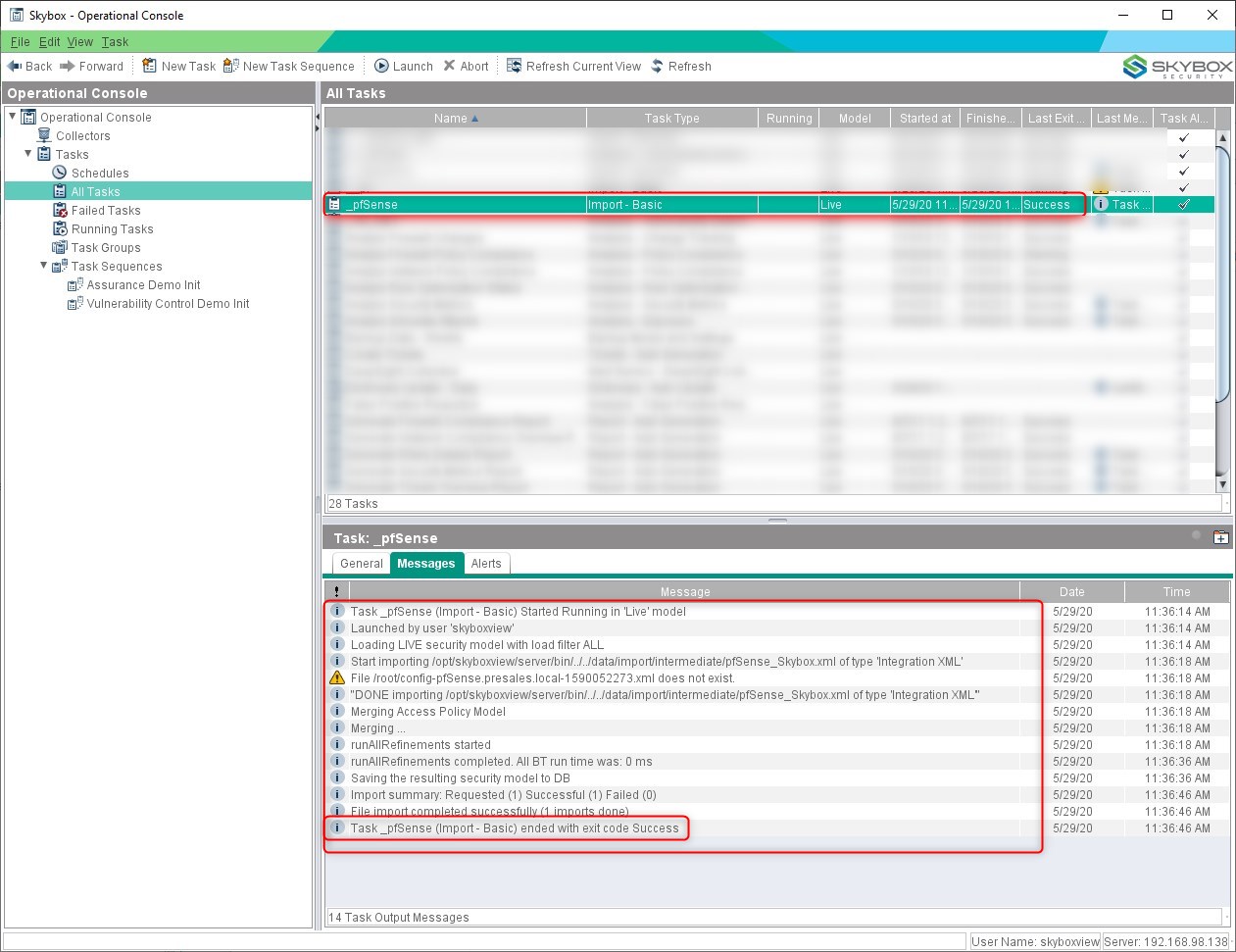Click the Refresh Current View icon
1236x952 pixels.
tap(514, 66)
